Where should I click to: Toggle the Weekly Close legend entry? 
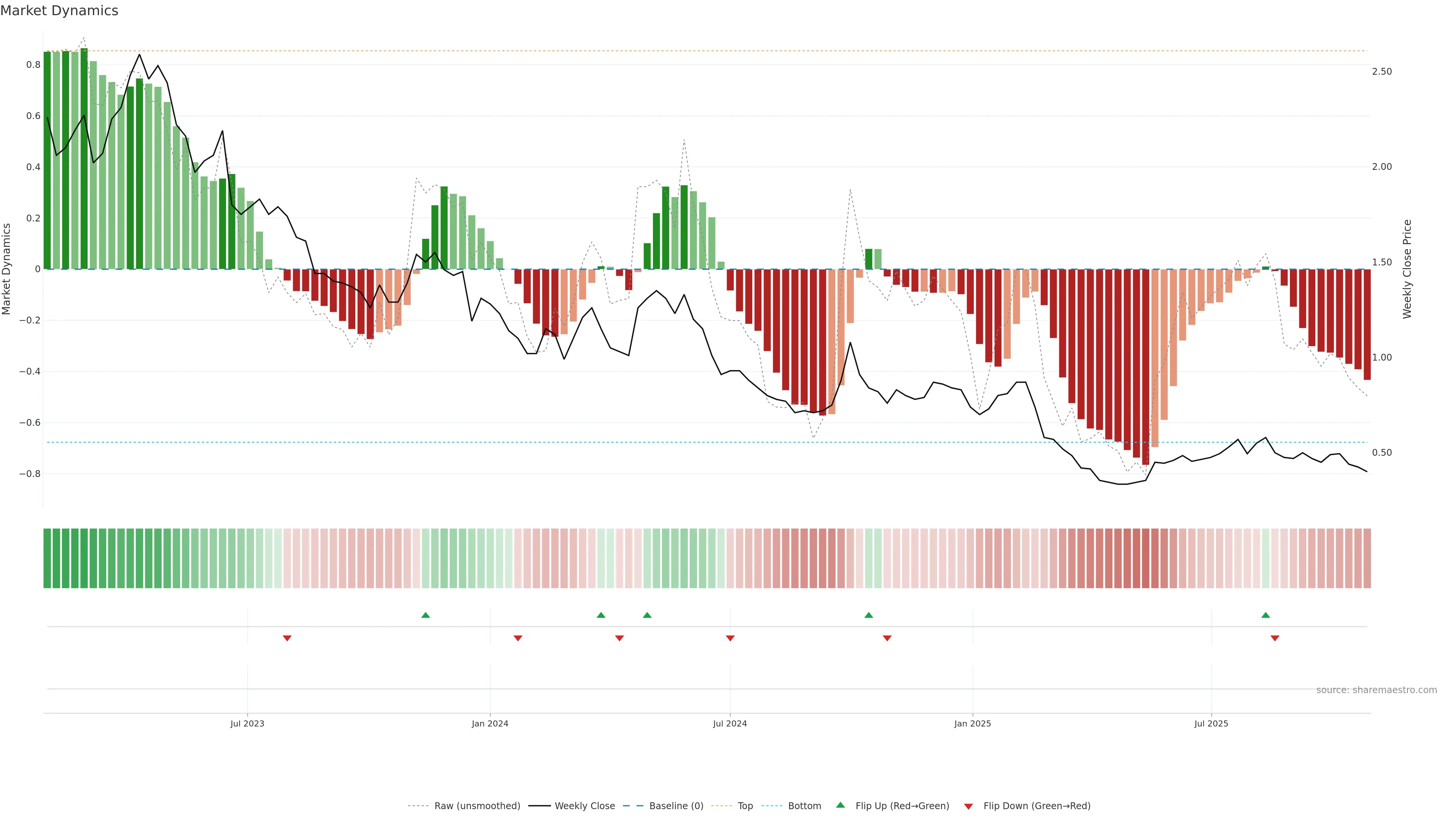click(584, 805)
